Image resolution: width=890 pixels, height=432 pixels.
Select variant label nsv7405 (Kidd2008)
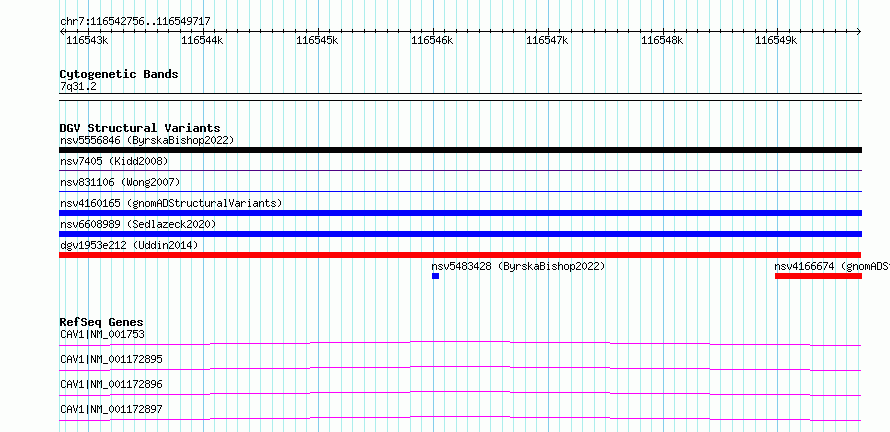(x=114, y=161)
